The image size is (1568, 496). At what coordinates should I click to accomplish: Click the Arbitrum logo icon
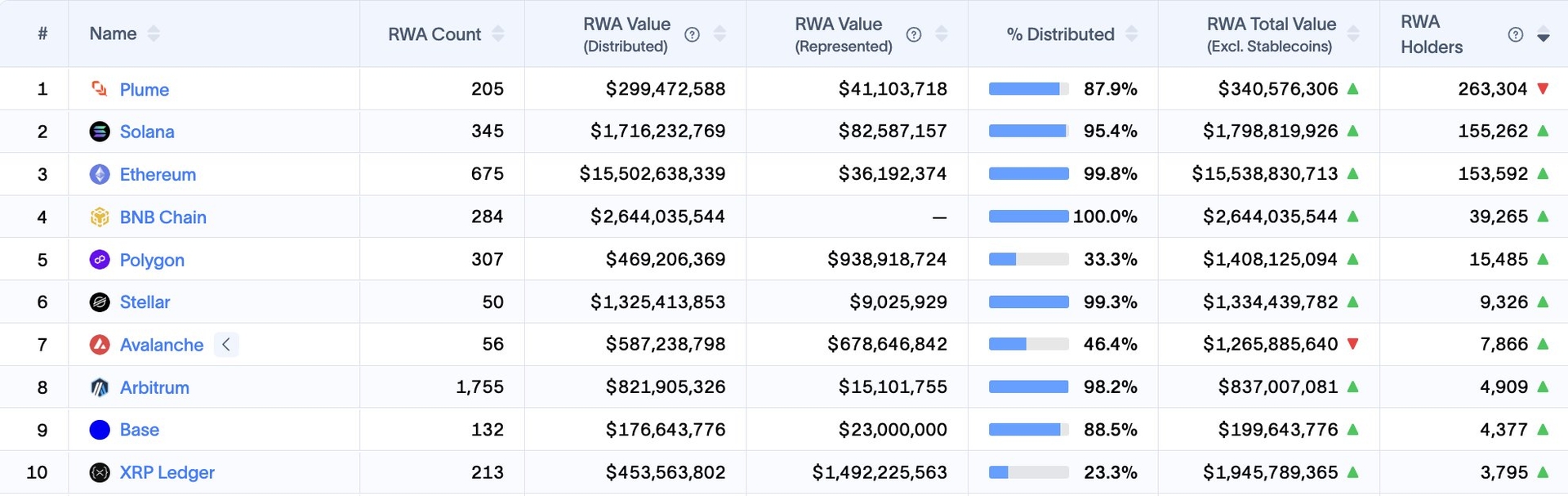pos(100,387)
